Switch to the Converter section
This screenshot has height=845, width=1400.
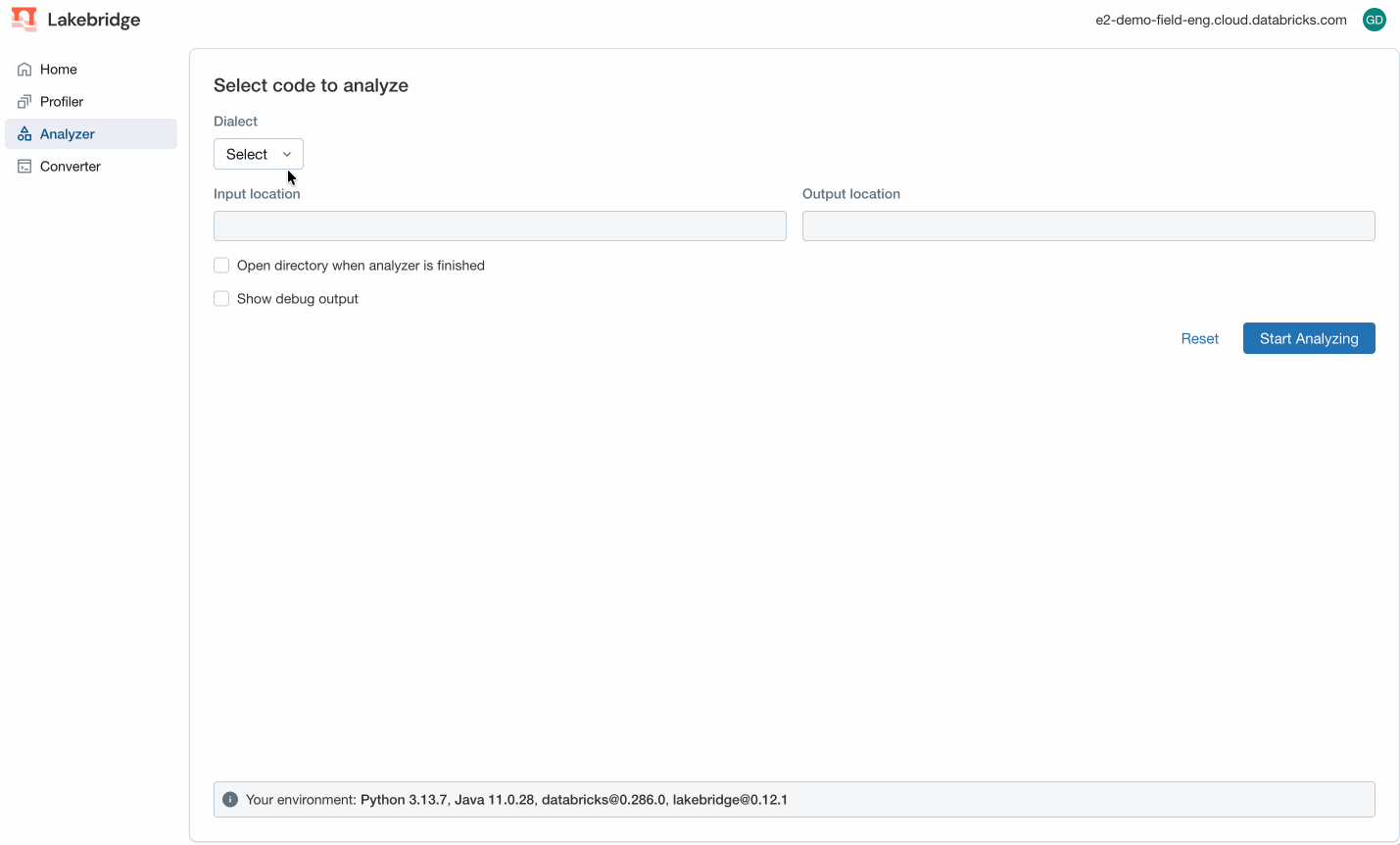coord(70,166)
